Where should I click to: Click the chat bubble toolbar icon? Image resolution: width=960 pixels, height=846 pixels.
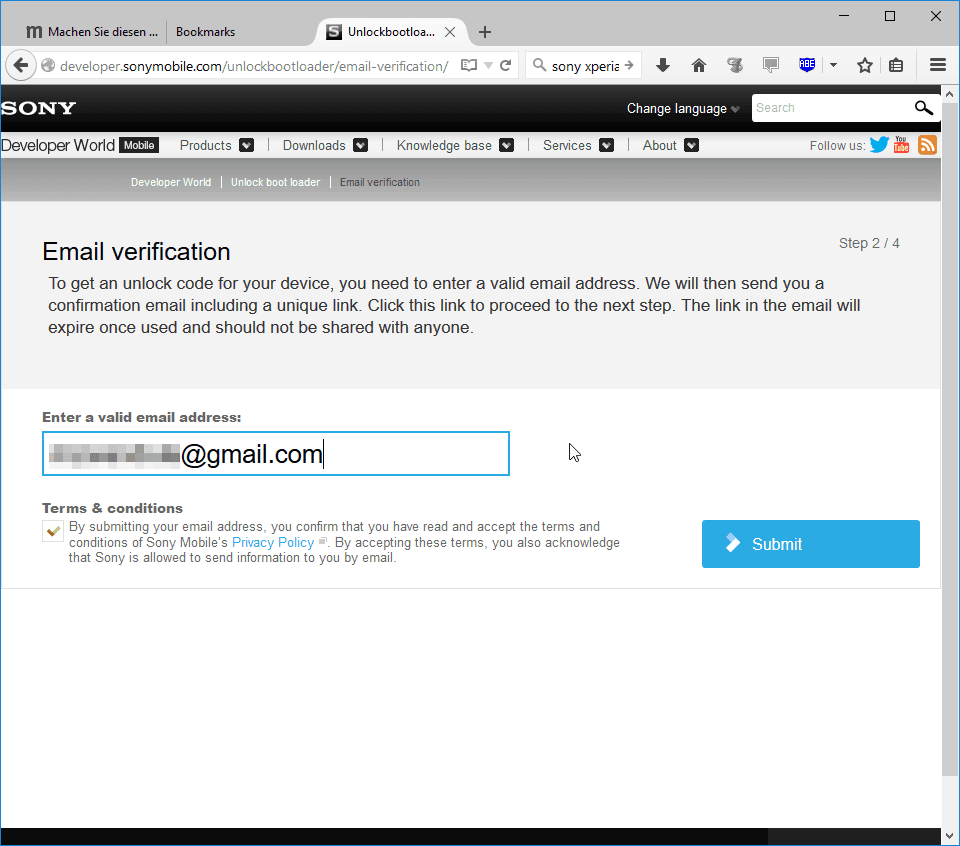click(x=771, y=64)
